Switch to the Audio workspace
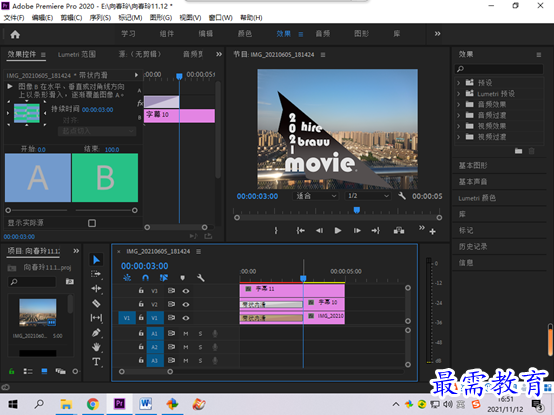Viewport: 554px width, 415px height. click(x=323, y=34)
